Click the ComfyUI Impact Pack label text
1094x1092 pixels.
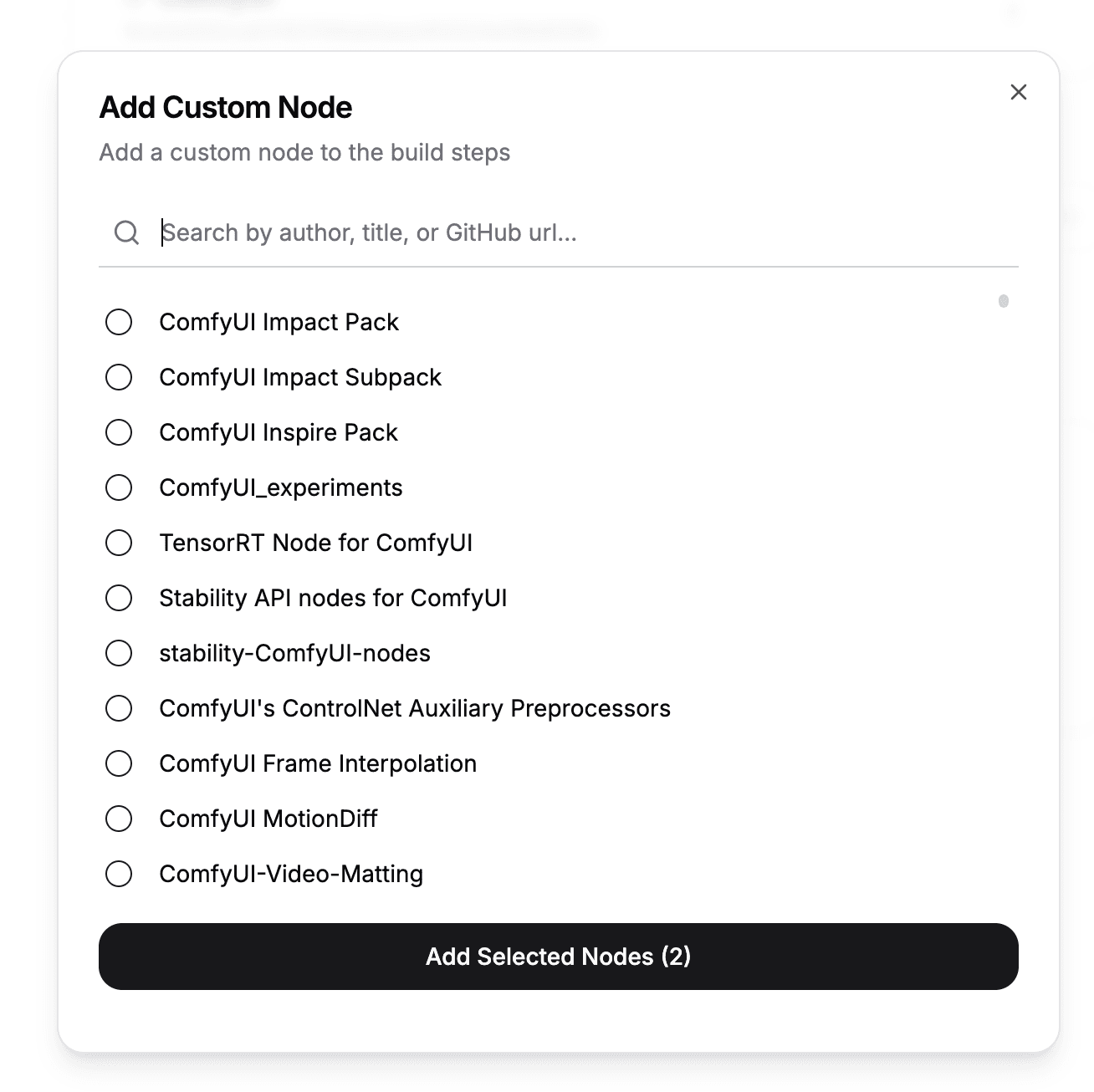pyautogui.click(x=279, y=321)
